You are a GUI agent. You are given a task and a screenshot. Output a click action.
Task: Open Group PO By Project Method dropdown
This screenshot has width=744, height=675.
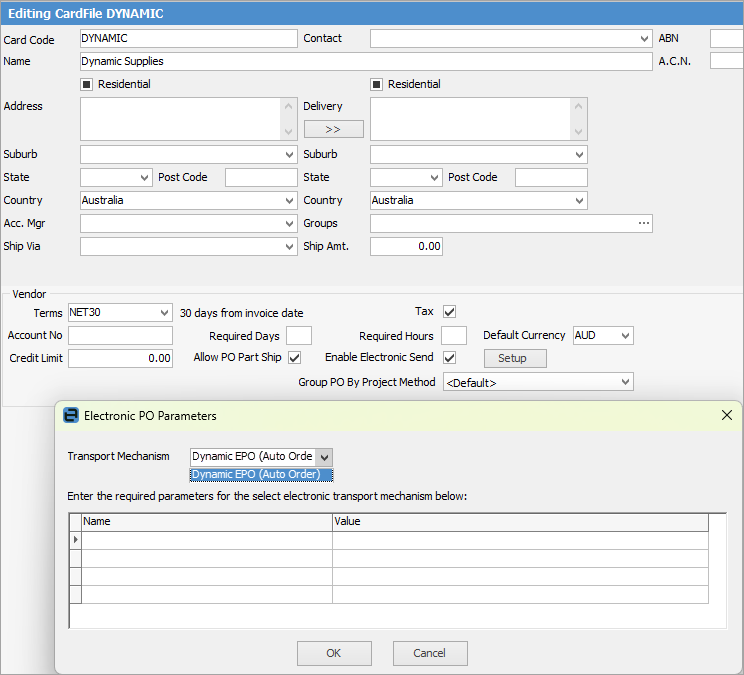point(625,382)
